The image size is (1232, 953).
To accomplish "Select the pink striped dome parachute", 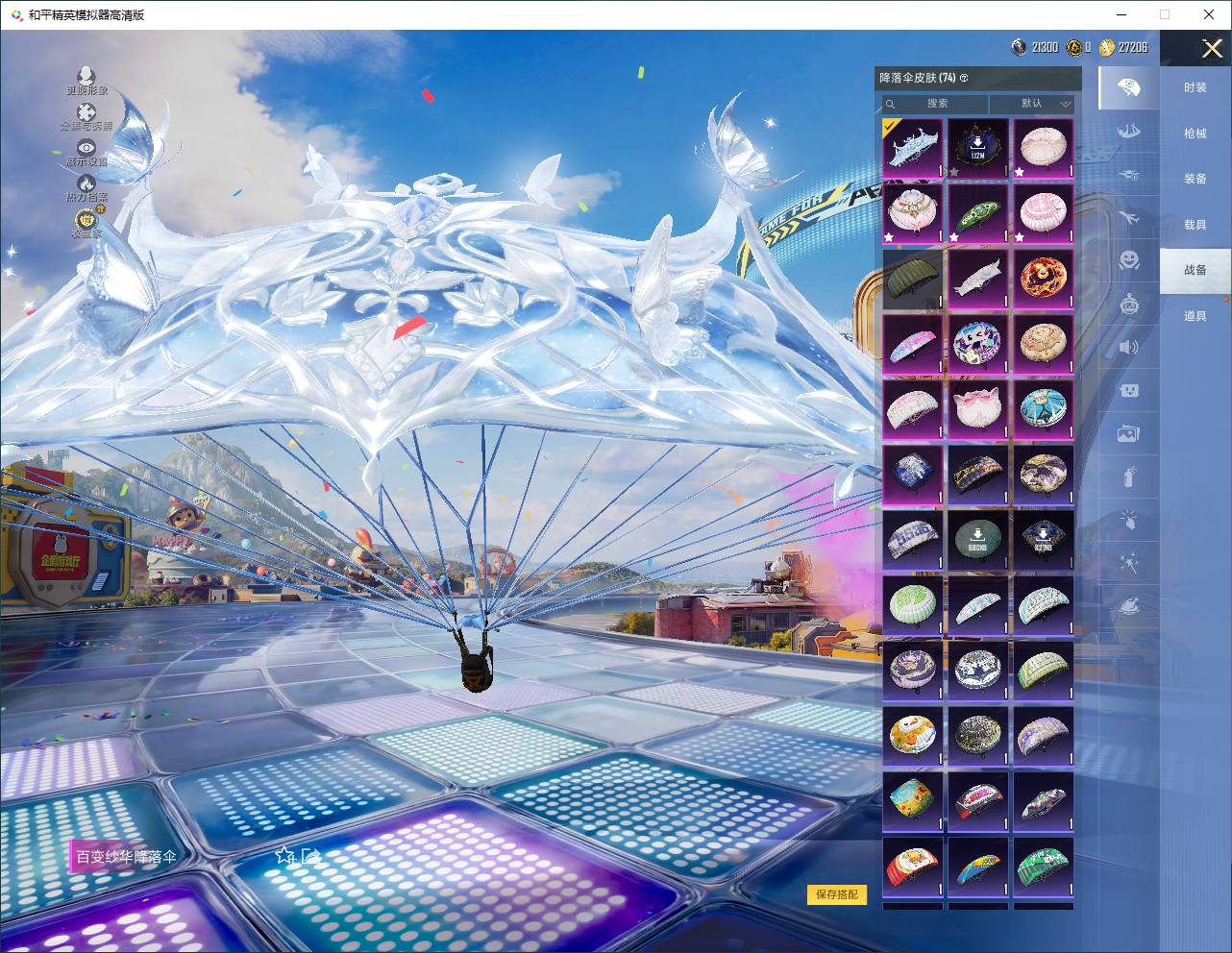I will (x=1044, y=214).
